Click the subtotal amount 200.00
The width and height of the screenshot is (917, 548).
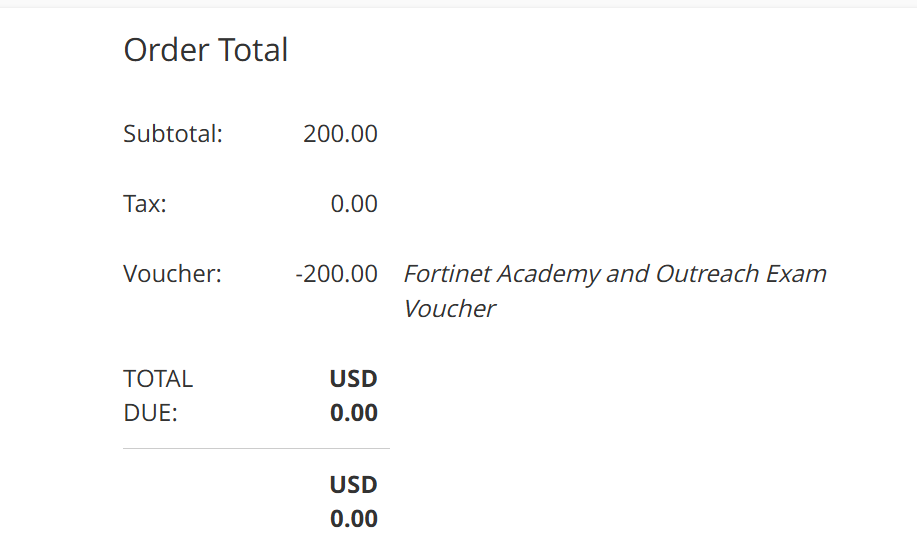tap(340, 134)
